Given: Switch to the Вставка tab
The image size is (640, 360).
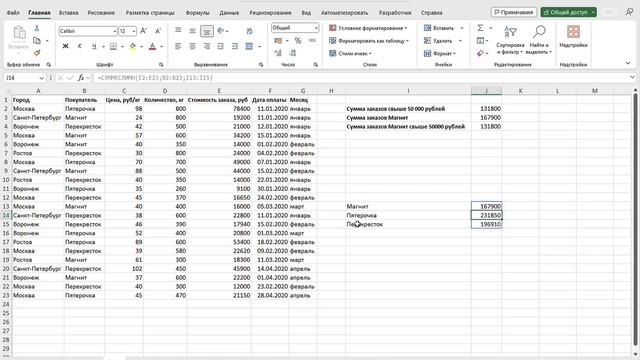Looking at the screenshot, I should [x=68, y=13].
